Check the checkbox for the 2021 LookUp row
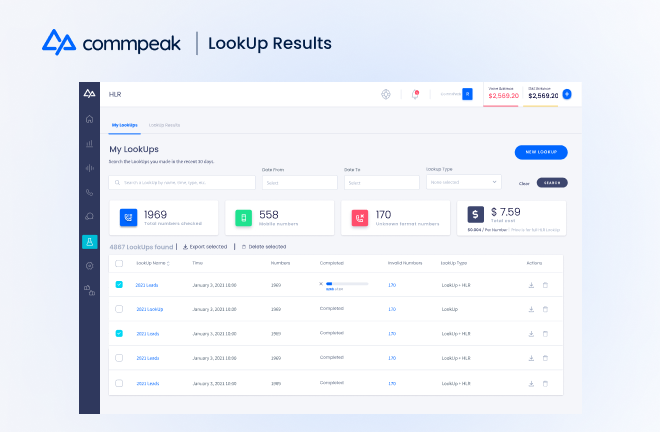Screen dimensions: 660x432 (119, 309)
